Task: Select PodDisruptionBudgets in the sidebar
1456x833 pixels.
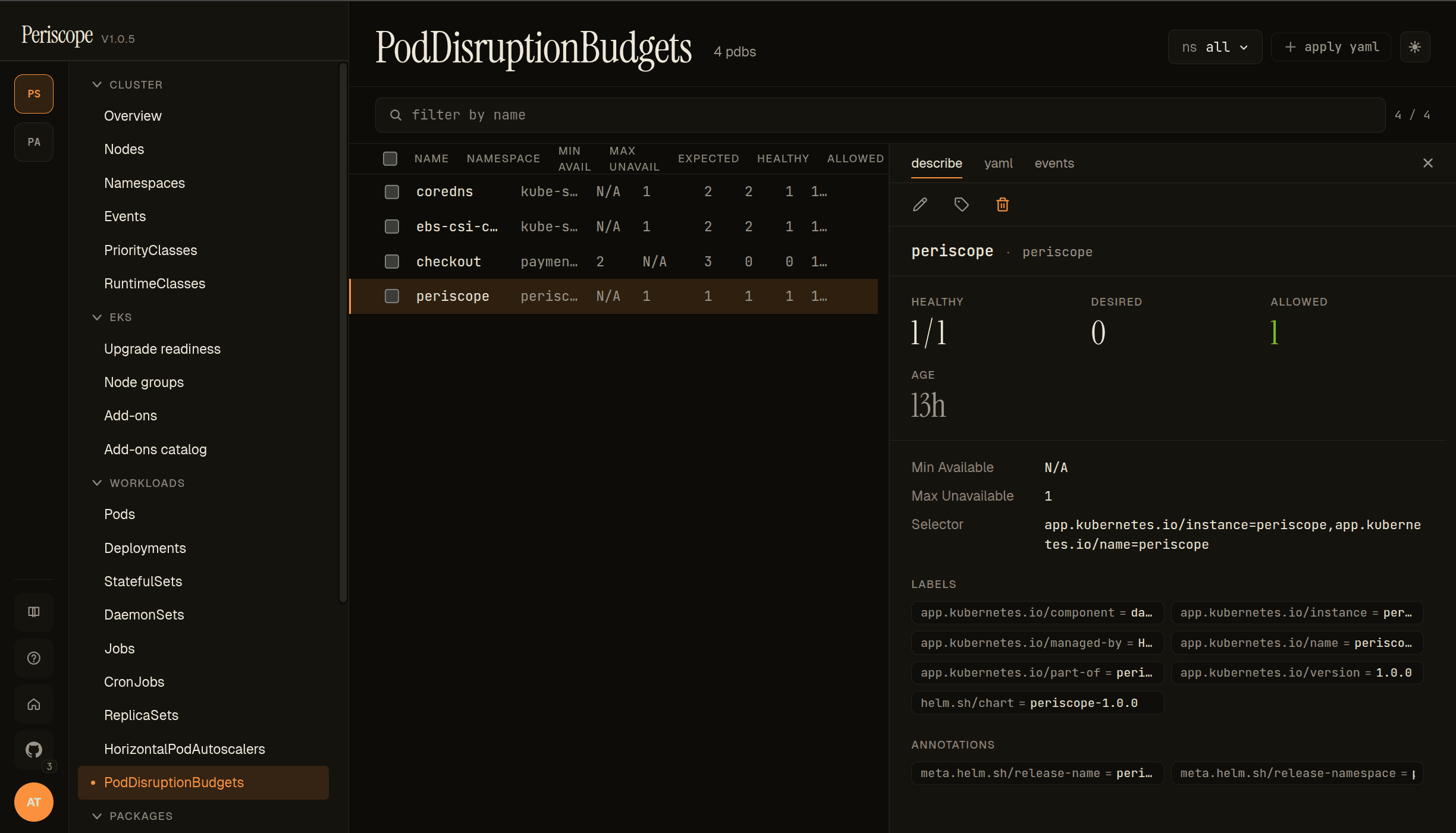Action: tap(203, 782)
